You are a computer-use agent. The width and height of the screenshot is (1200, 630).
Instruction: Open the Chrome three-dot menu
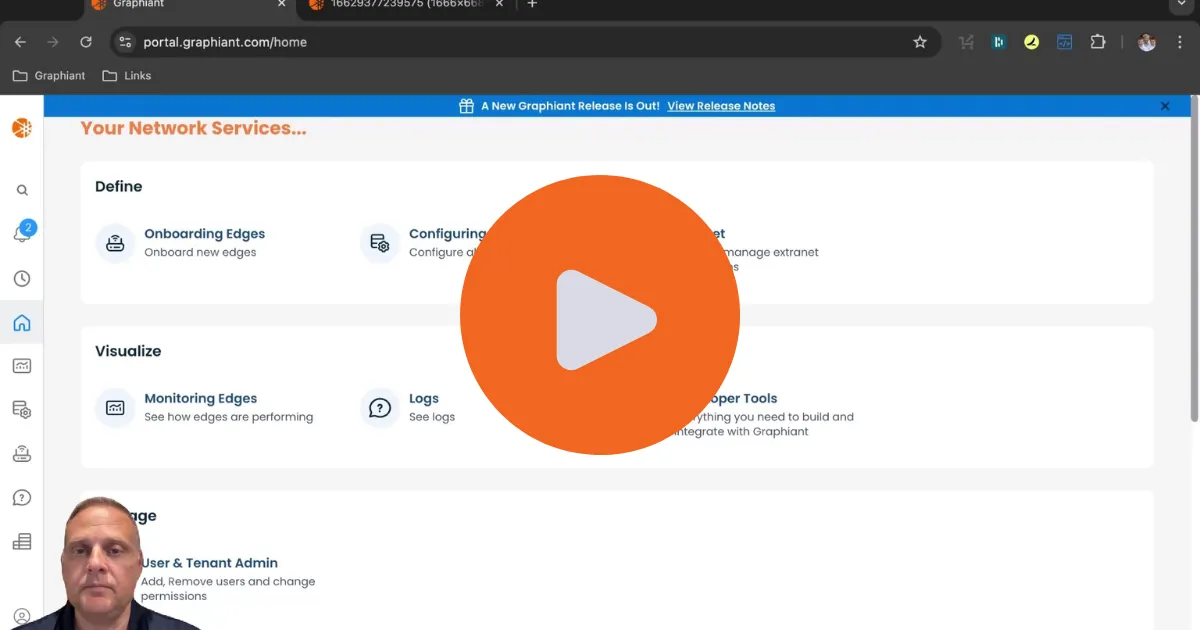[1179, 42]
